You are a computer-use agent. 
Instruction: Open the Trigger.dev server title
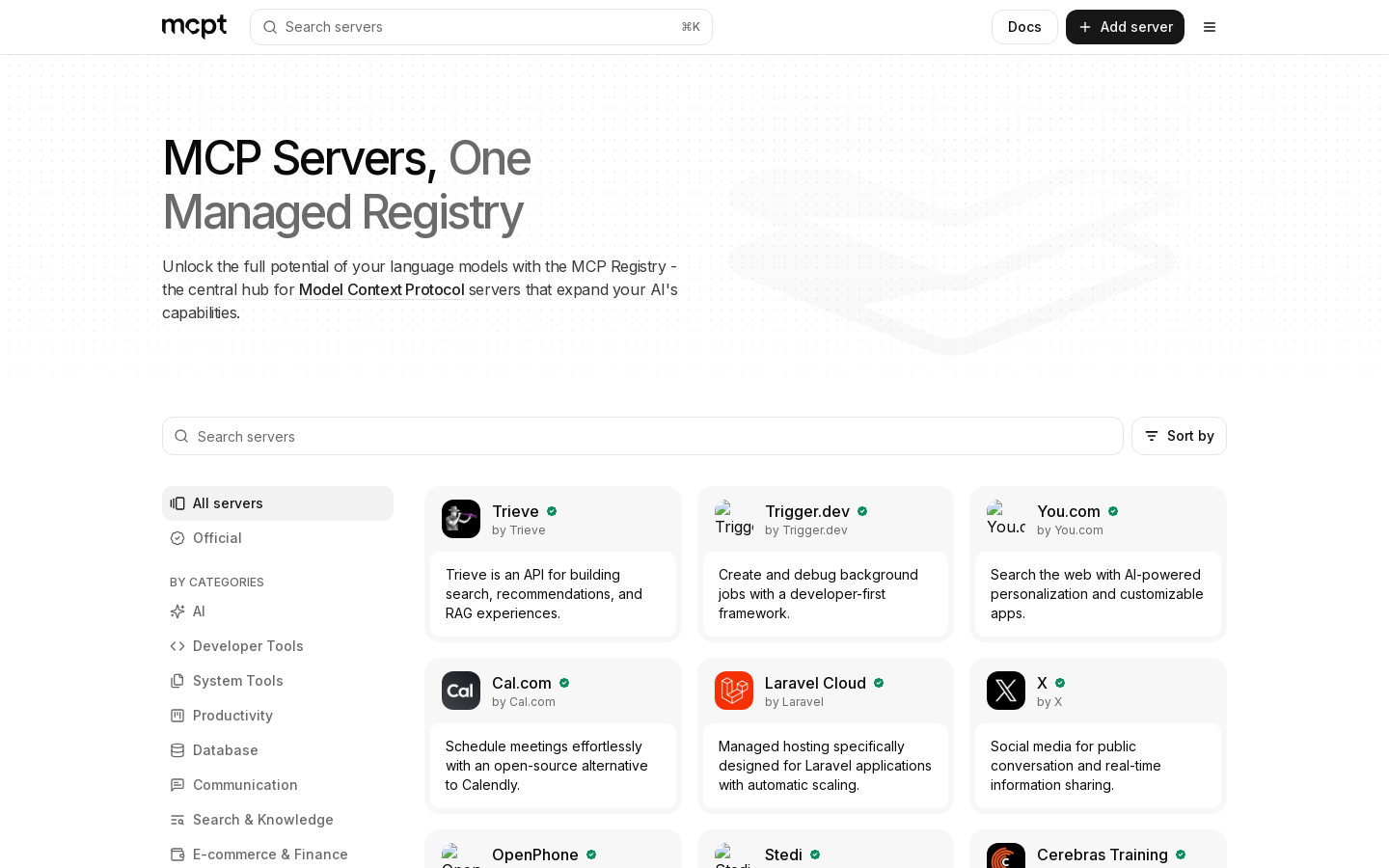pyautogui.click(x=807, y=511)
